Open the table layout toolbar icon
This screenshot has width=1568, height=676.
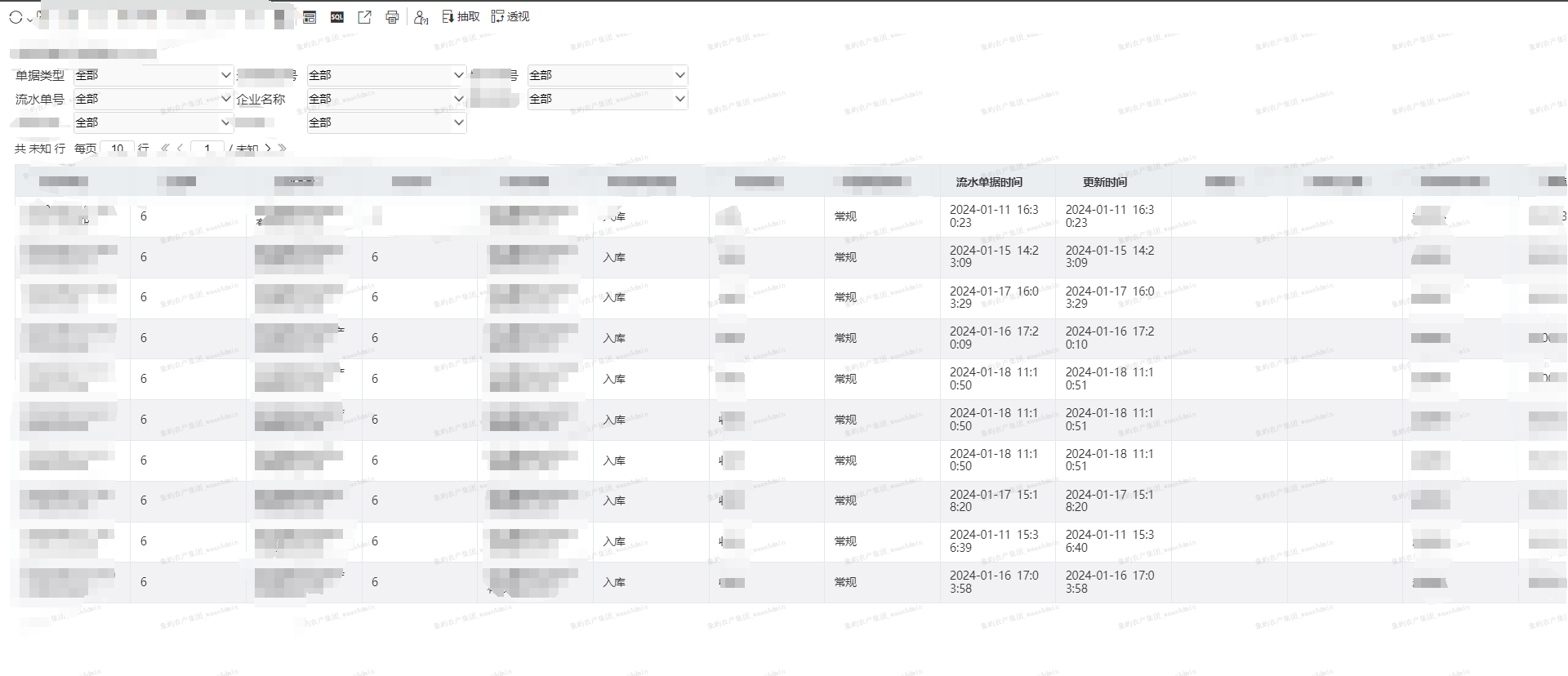point(310,17)
